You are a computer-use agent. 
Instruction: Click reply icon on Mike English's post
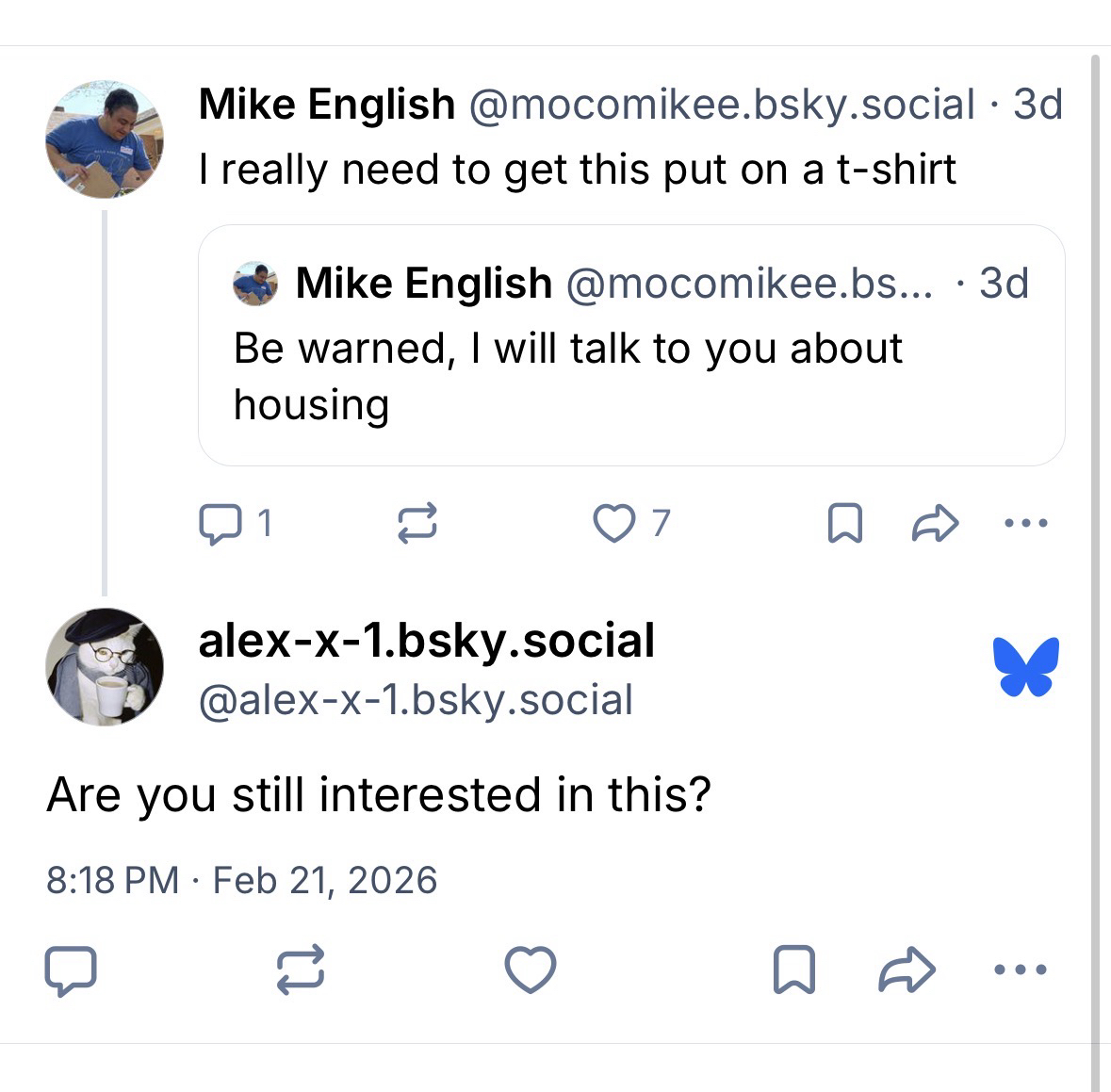(x=219, y=523)
